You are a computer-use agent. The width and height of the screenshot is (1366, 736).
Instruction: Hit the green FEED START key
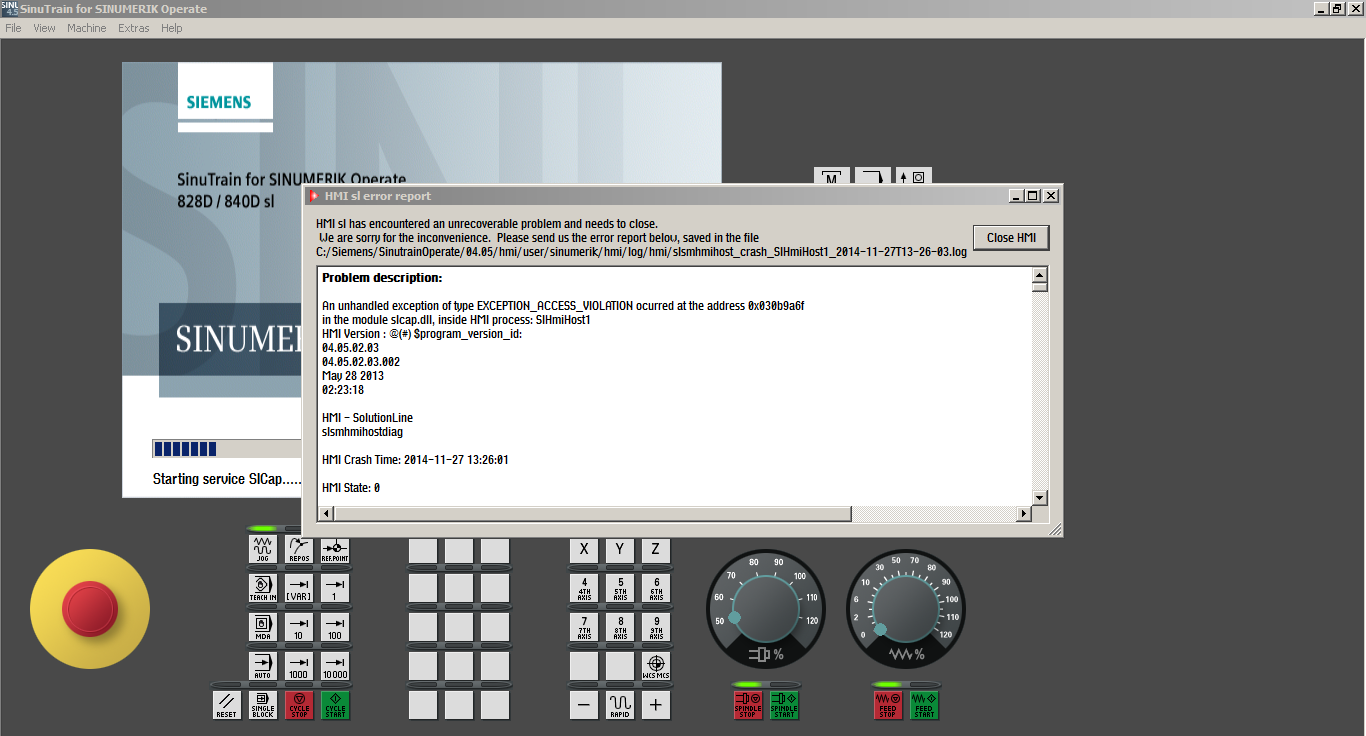924,705
